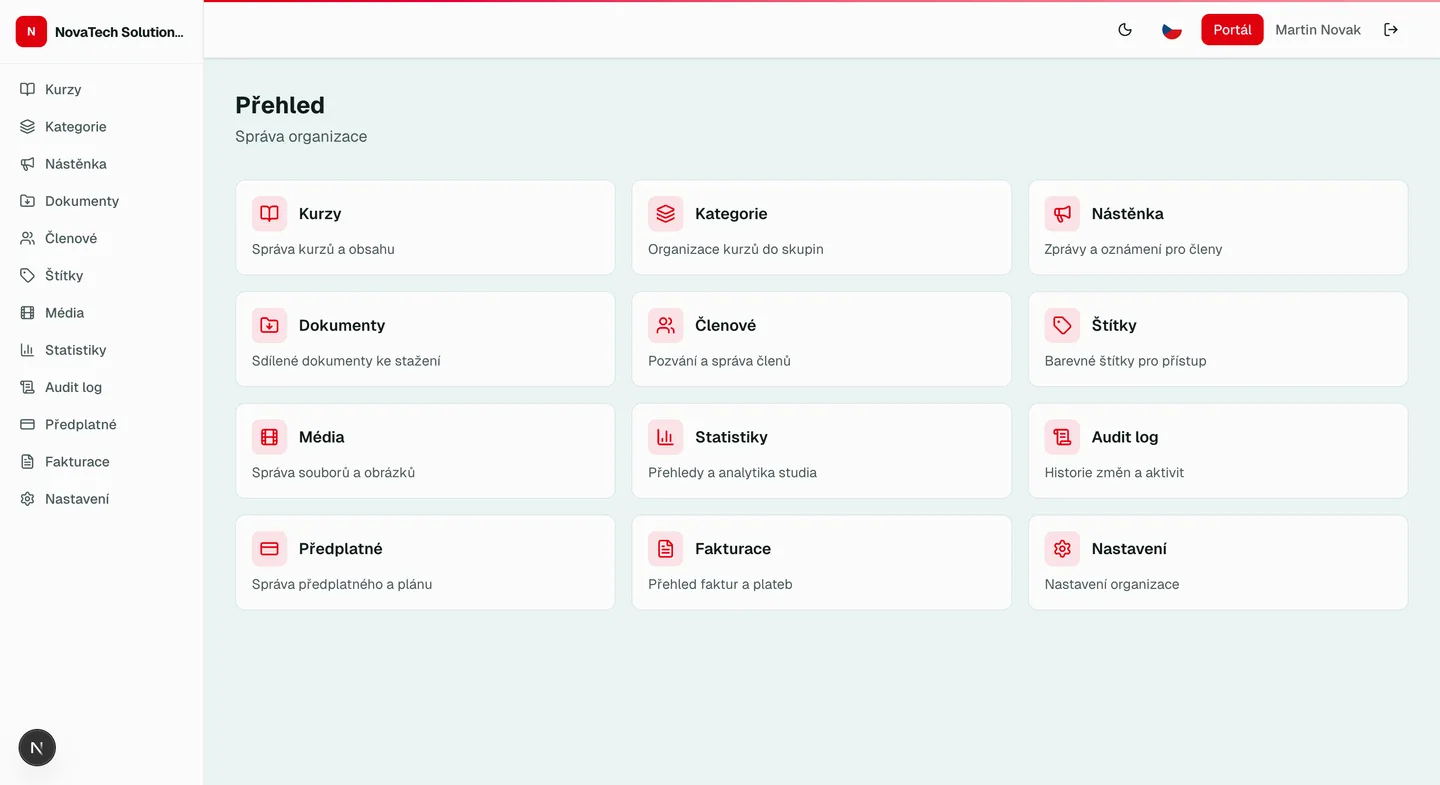Click the circular avatar at bottom left
The height and width of the screenshot is (785, 1440).
(37, 747)
